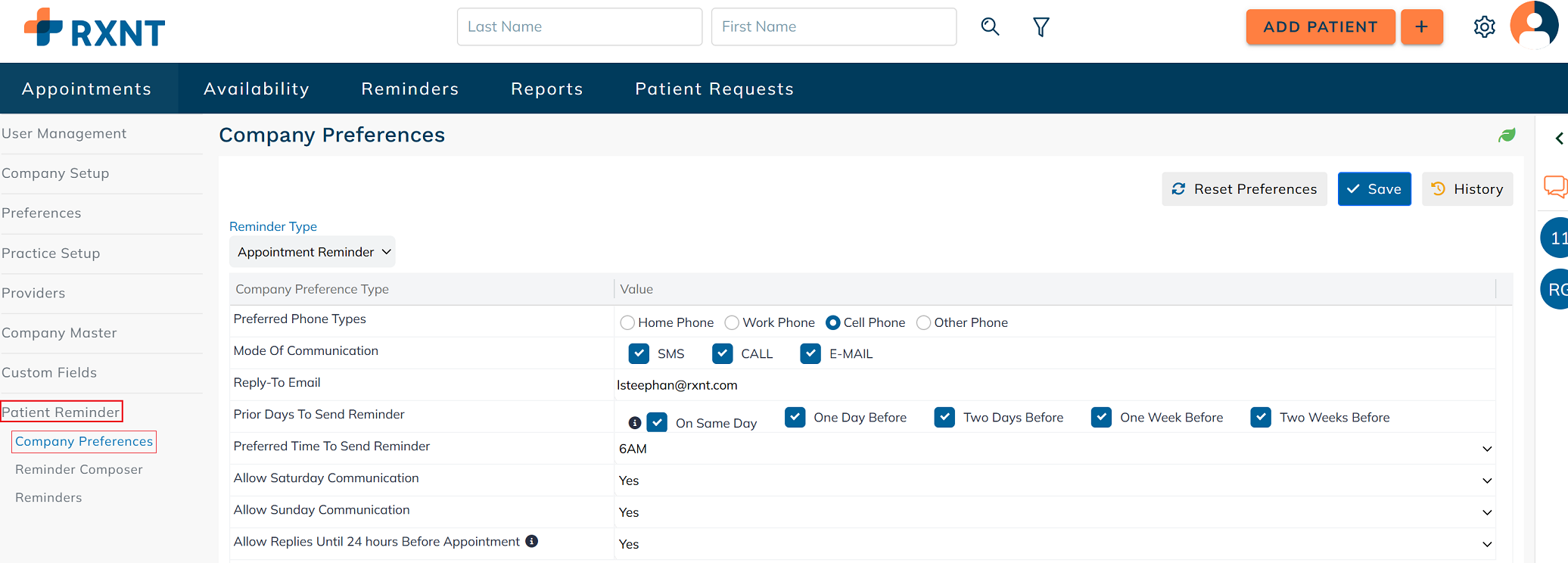This screenshot has width=1568, height=563.
Task: Click info icon for Allow Replies row
Action: 532,541
